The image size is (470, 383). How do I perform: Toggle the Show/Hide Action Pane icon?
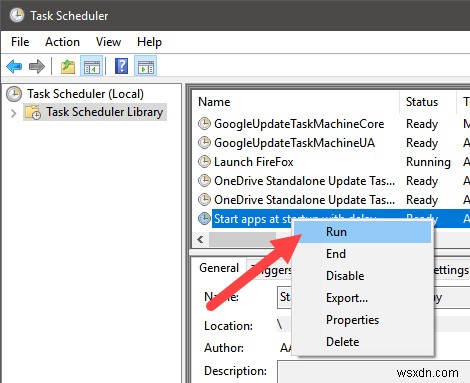pyautogui.click(x=146, y=66)
